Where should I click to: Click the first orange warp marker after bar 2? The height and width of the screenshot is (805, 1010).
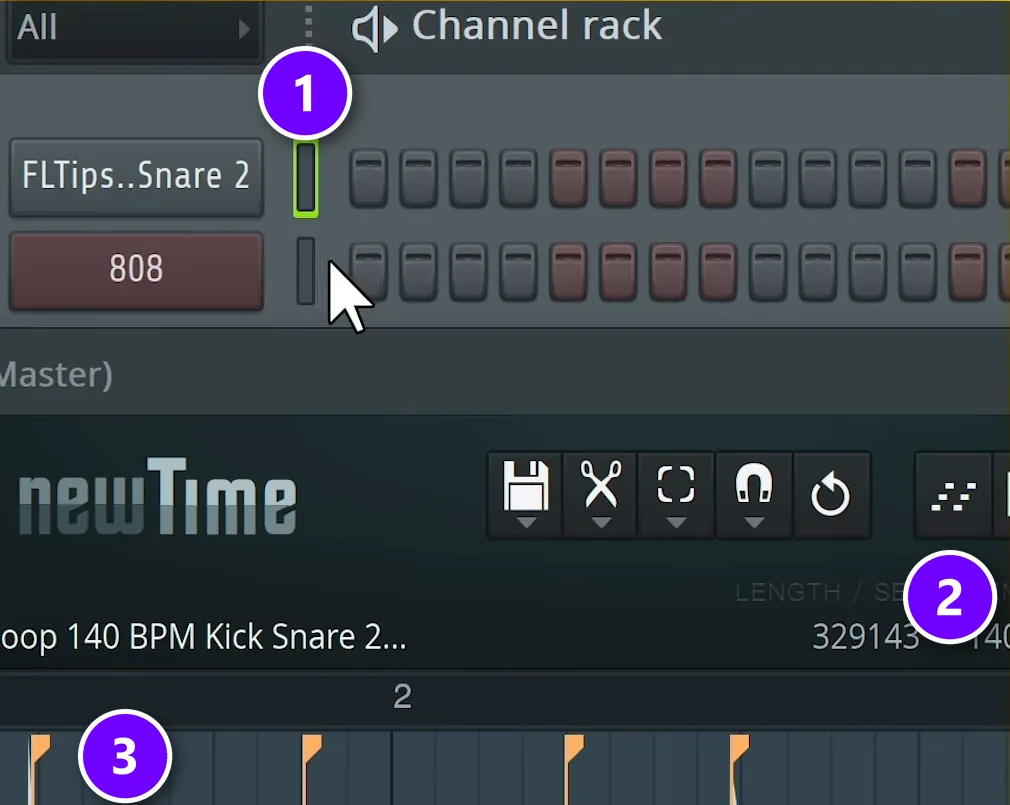574,749
